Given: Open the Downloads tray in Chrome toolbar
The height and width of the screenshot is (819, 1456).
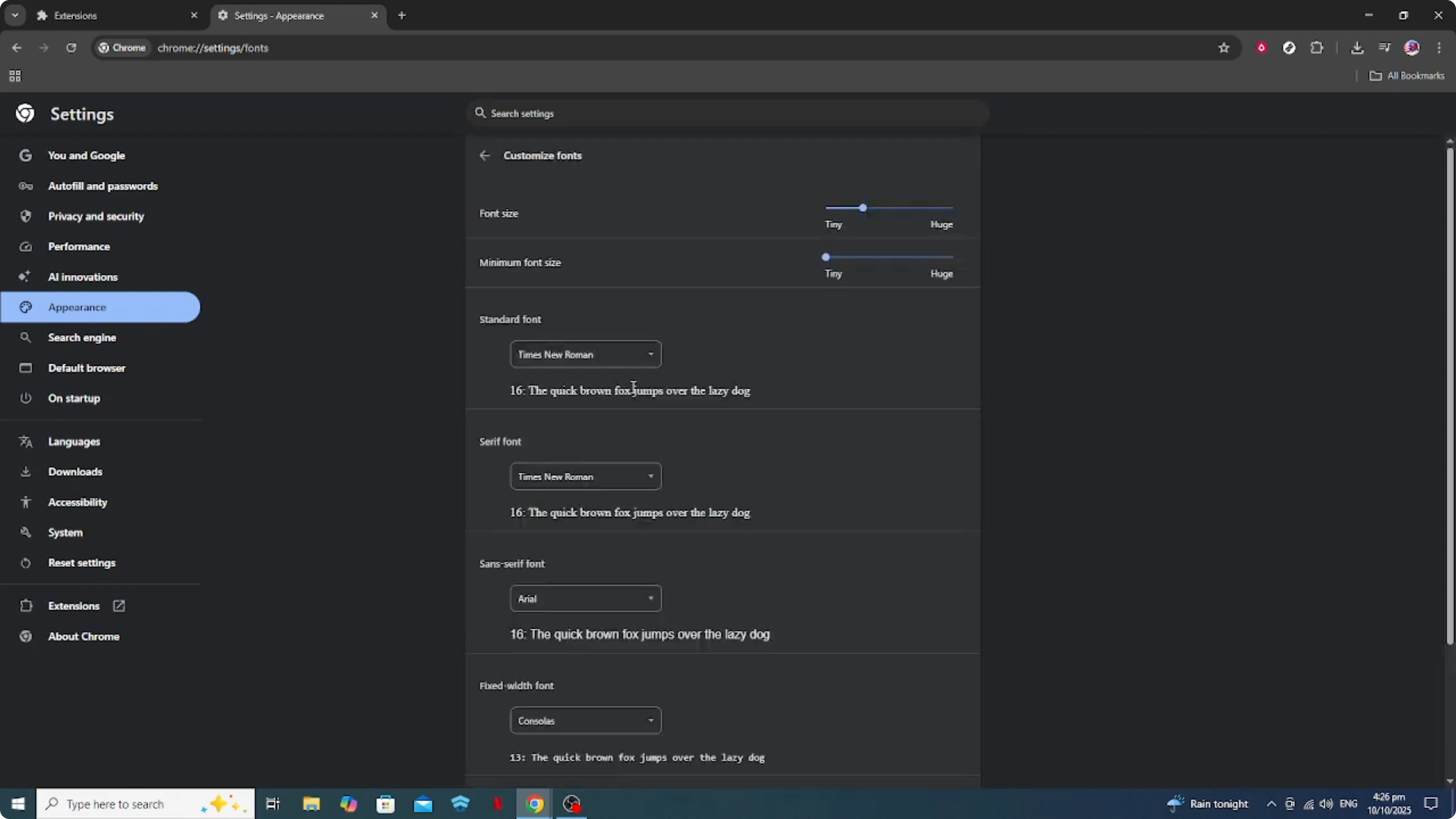Looking at the screenshot, I should point(1357,47).
